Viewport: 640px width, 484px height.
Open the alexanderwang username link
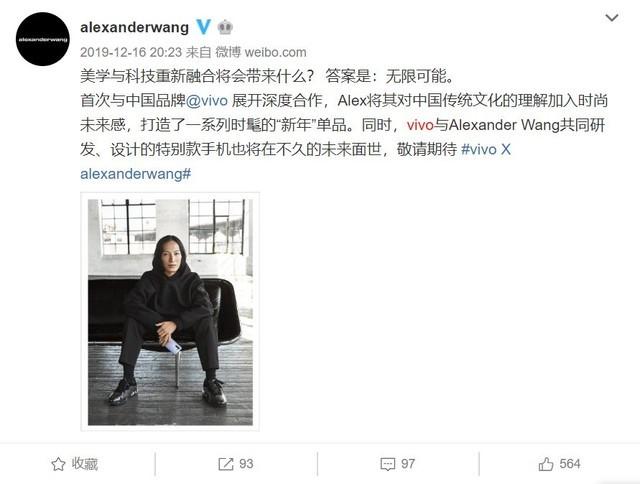[x=134, y=27]
